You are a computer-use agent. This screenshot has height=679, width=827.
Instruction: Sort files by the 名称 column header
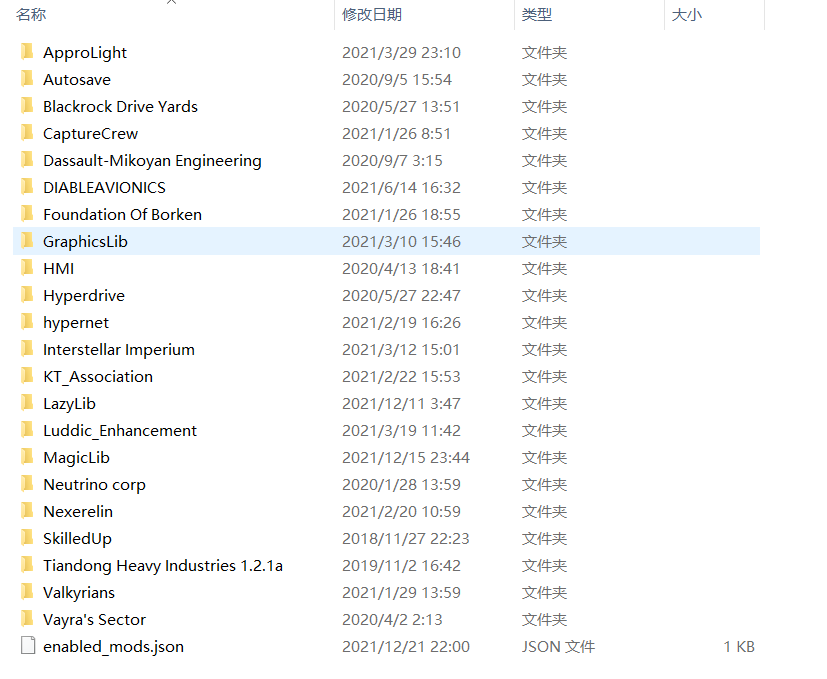point(31,15)
